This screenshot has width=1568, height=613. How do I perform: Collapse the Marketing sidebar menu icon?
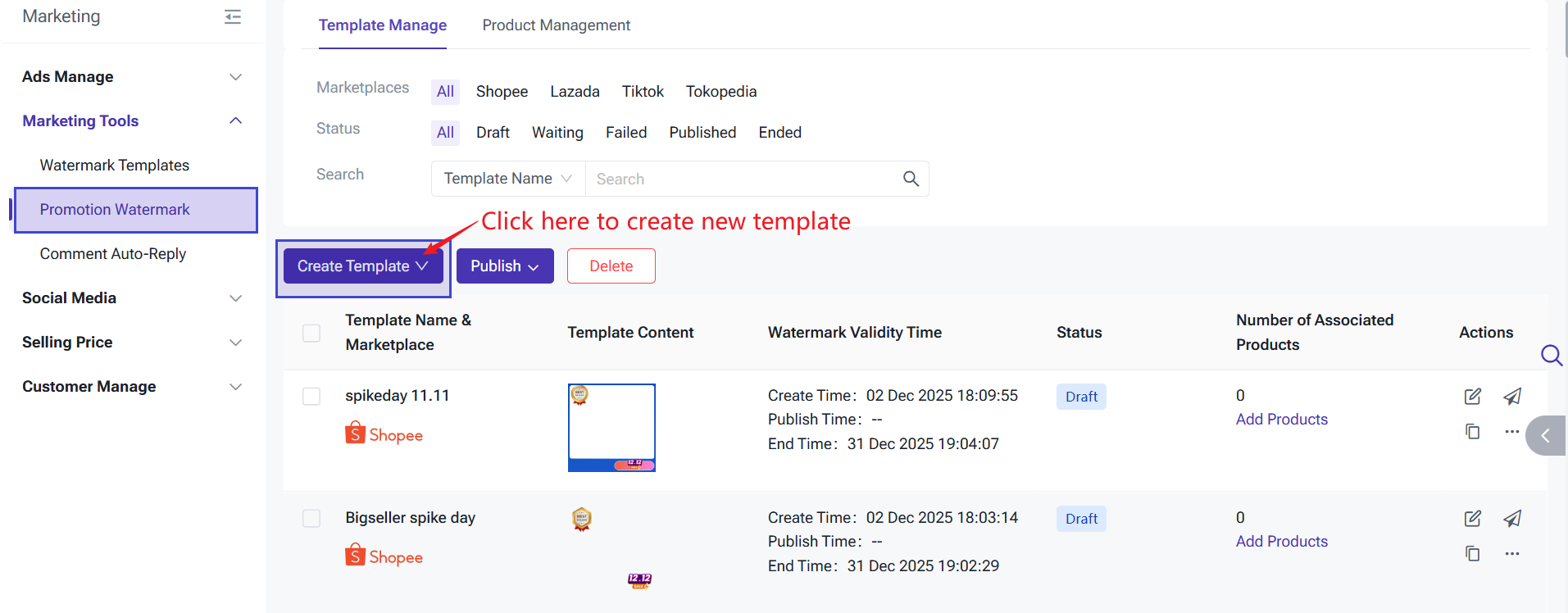(x=233, y=16)
